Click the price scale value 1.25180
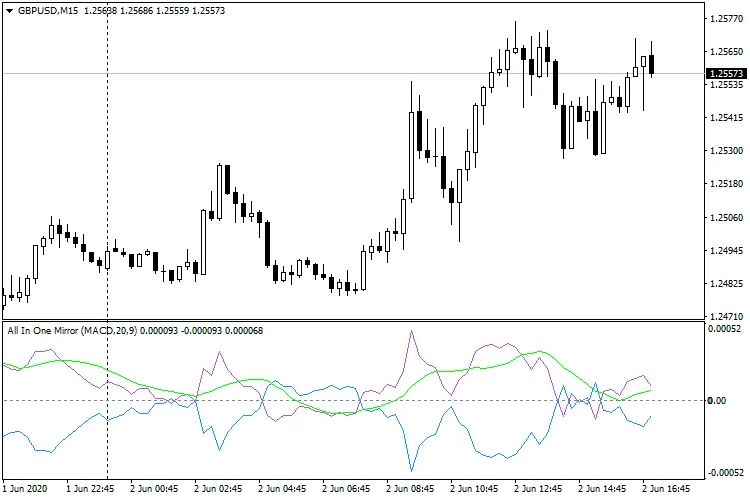 (x=727, y=184)
